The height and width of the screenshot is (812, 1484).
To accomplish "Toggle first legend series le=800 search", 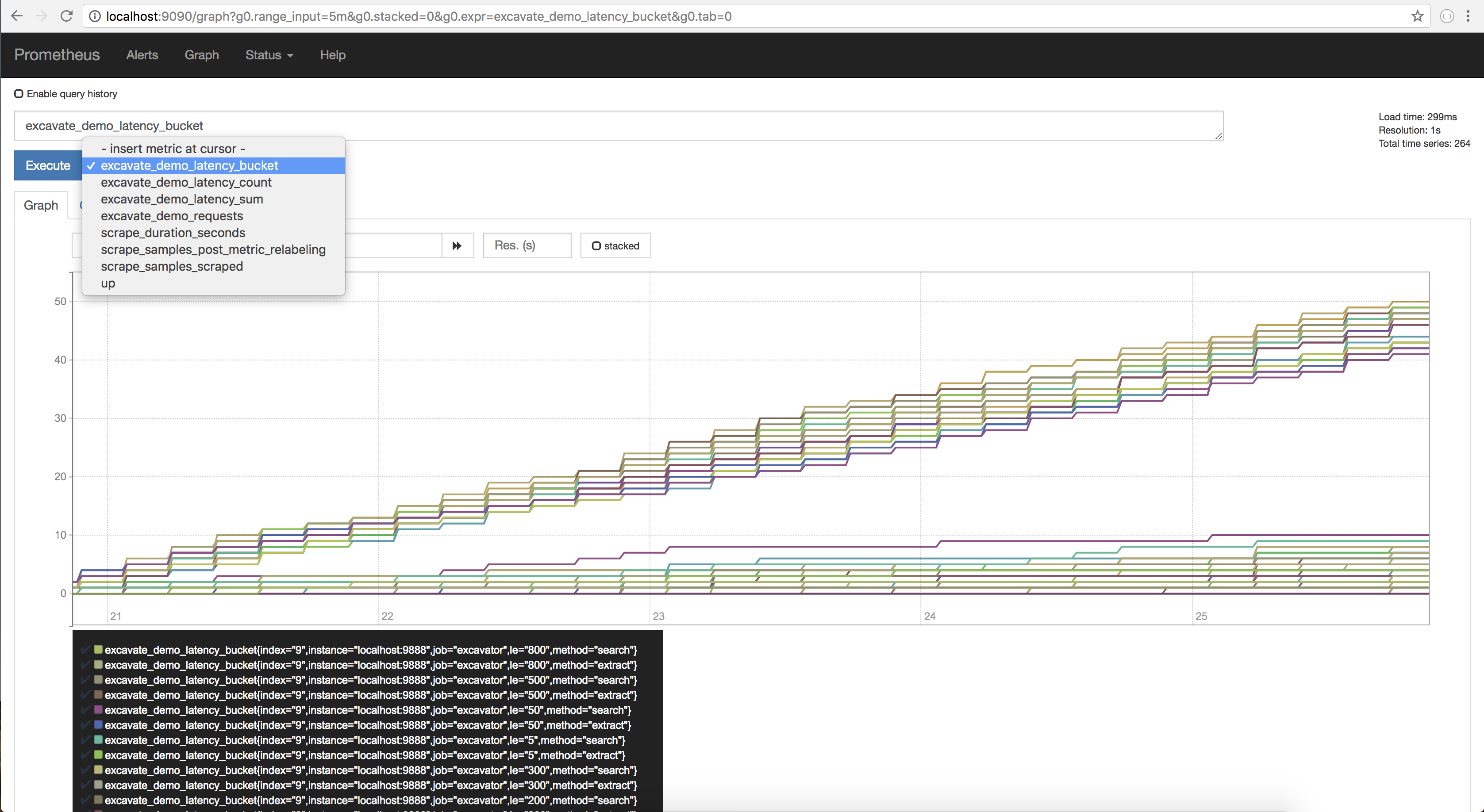I will pos(370,650).
